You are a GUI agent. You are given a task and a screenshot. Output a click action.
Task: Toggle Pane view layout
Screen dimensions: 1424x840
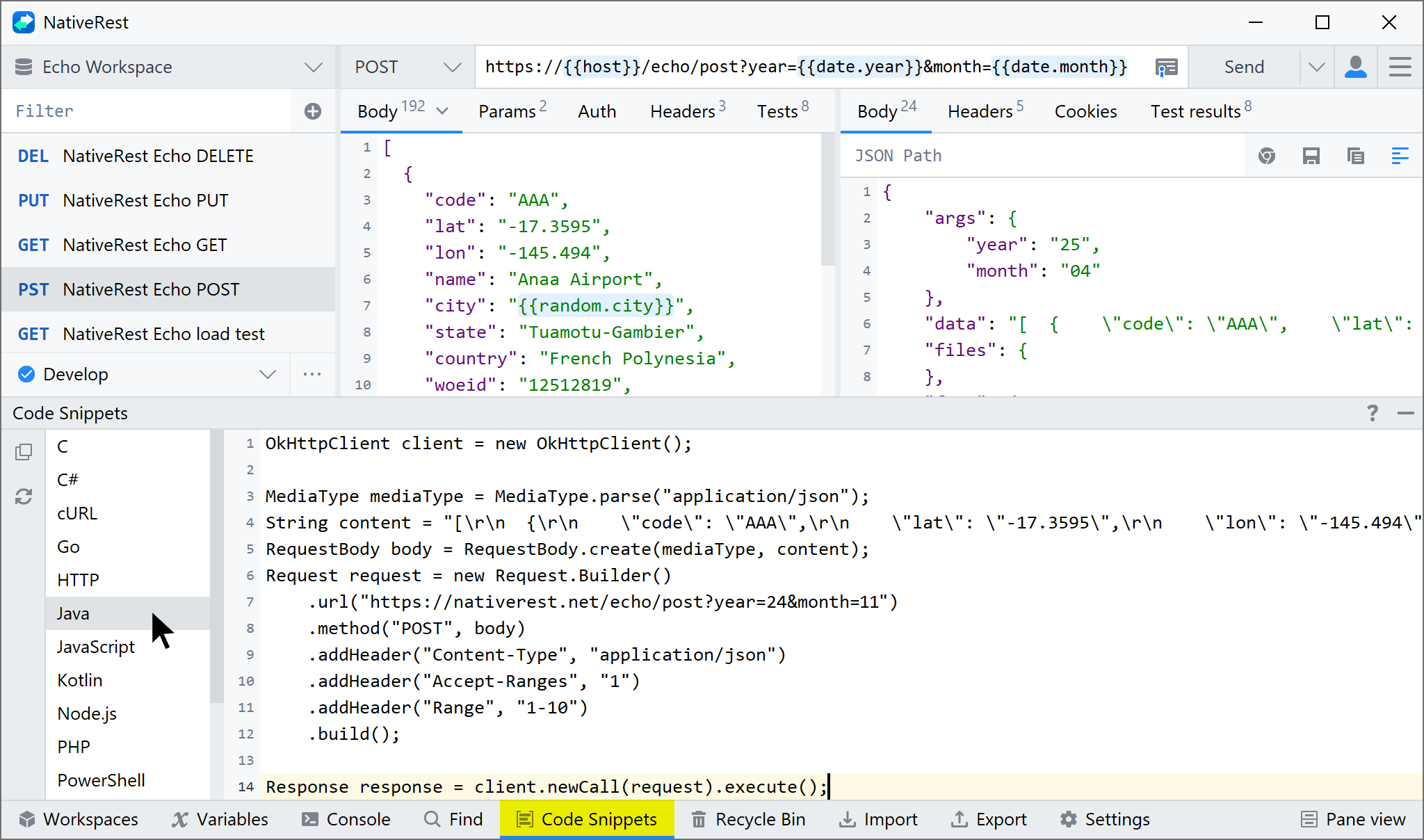[x=1353, y=819]
